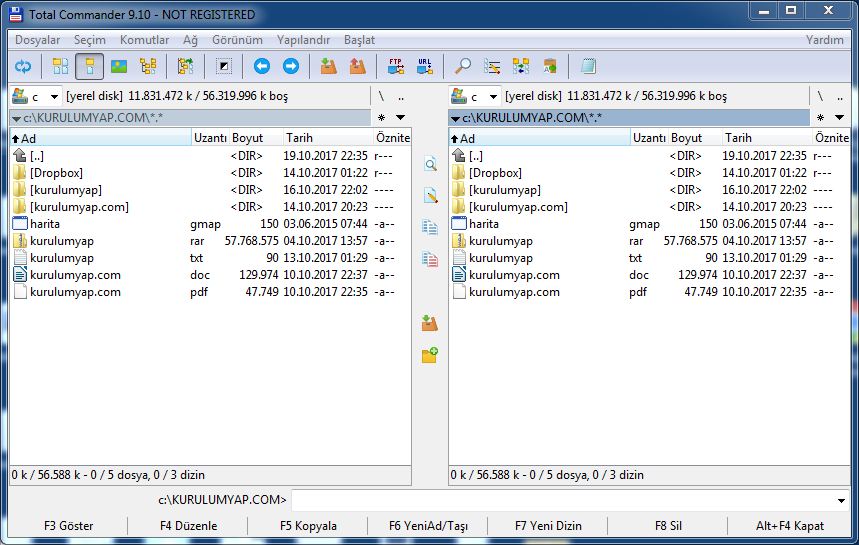Click the Alt+F4 Kapat button
859x545 pixels.
pyautogui.click(x=789, y=526)
